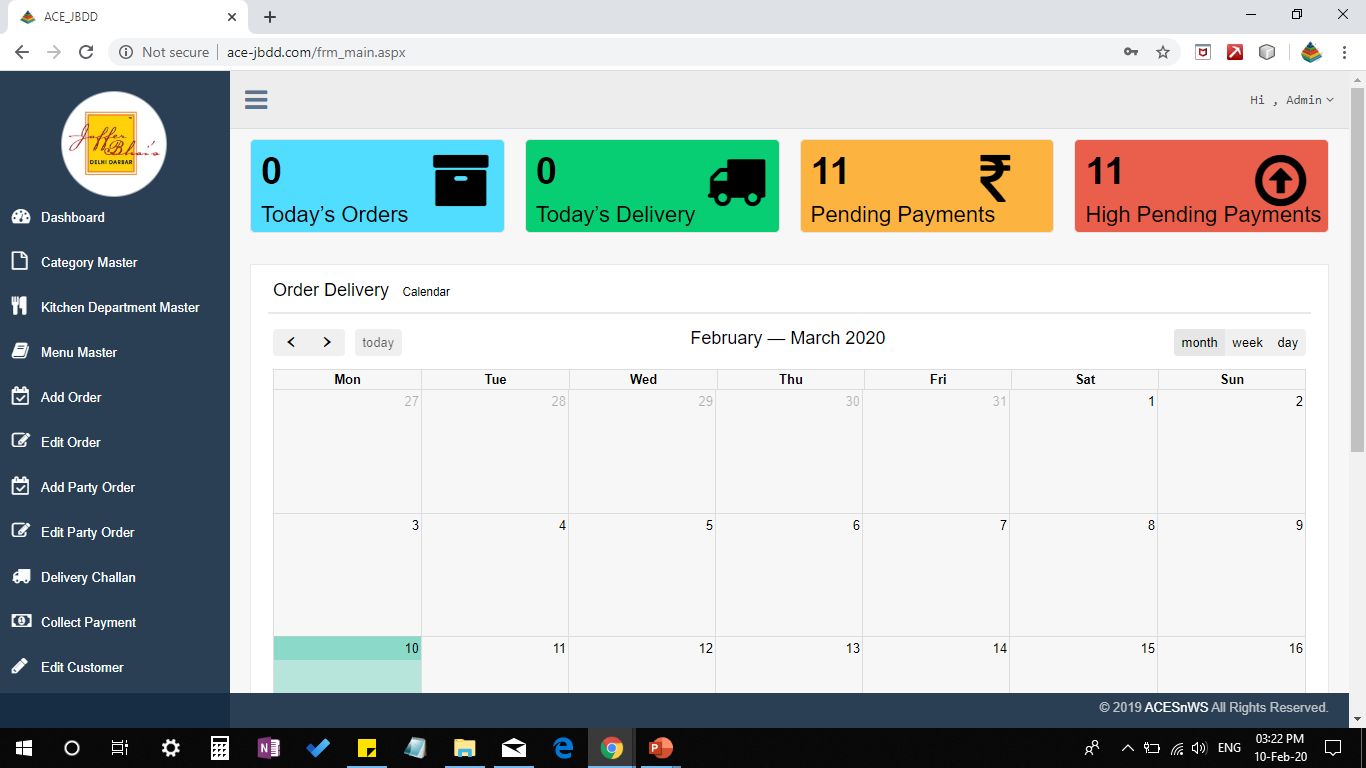Go to previous month with left chevron
This screenshot has height=768, width=1366.
291,343
